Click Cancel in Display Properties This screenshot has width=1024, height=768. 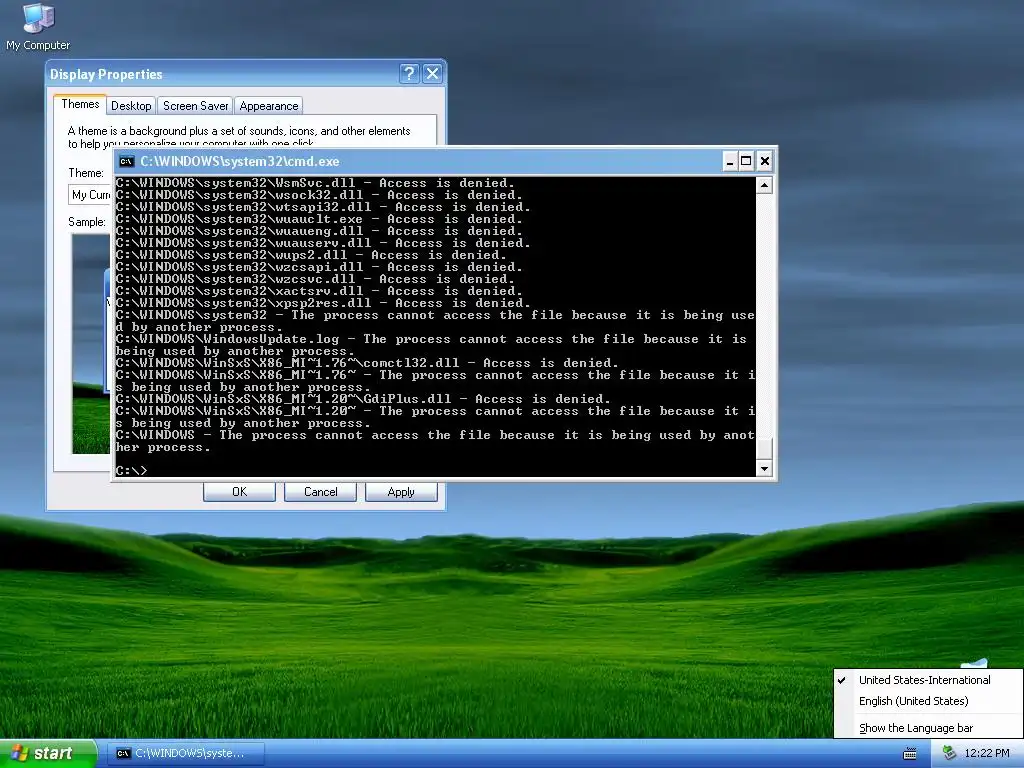[320, 492]
